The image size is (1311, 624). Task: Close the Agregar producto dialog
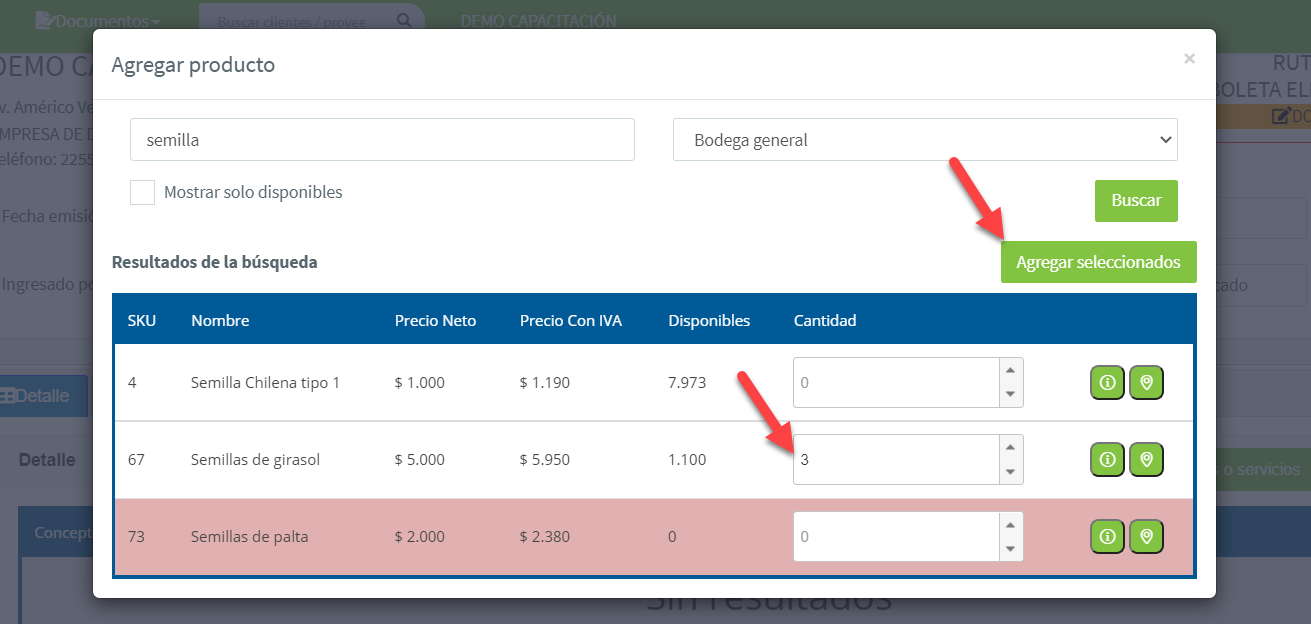point(1189,59)
